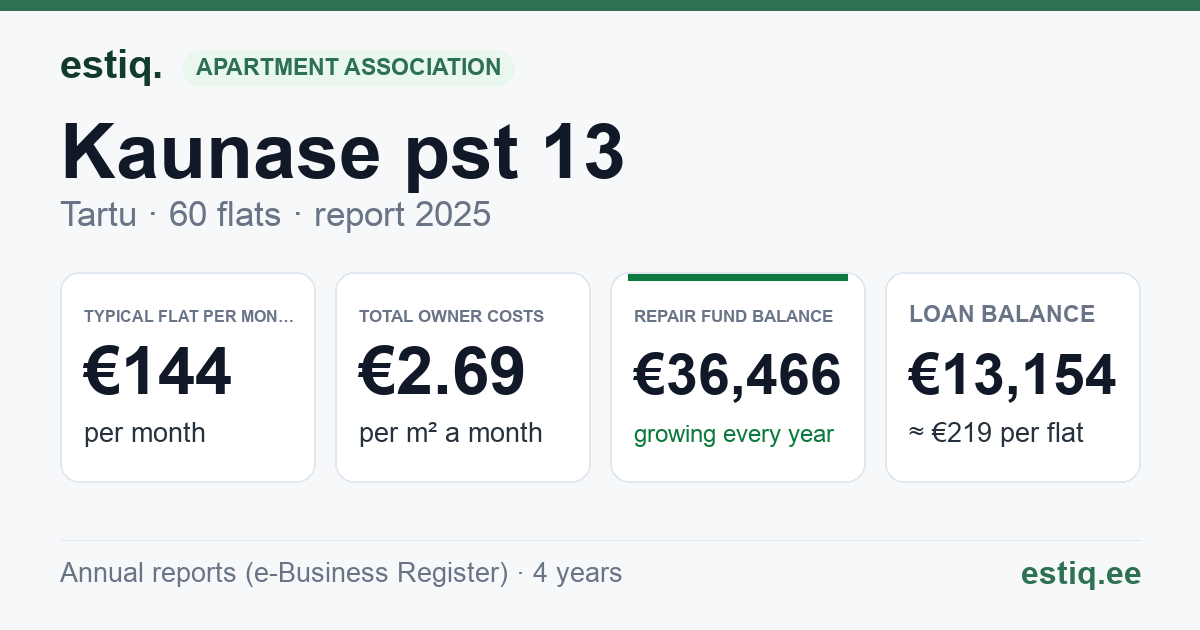The width and height of the screenshot is (1200, 630).
Task: Click the REPAIR FUND BALANCE label
Action: coord(733,316)
